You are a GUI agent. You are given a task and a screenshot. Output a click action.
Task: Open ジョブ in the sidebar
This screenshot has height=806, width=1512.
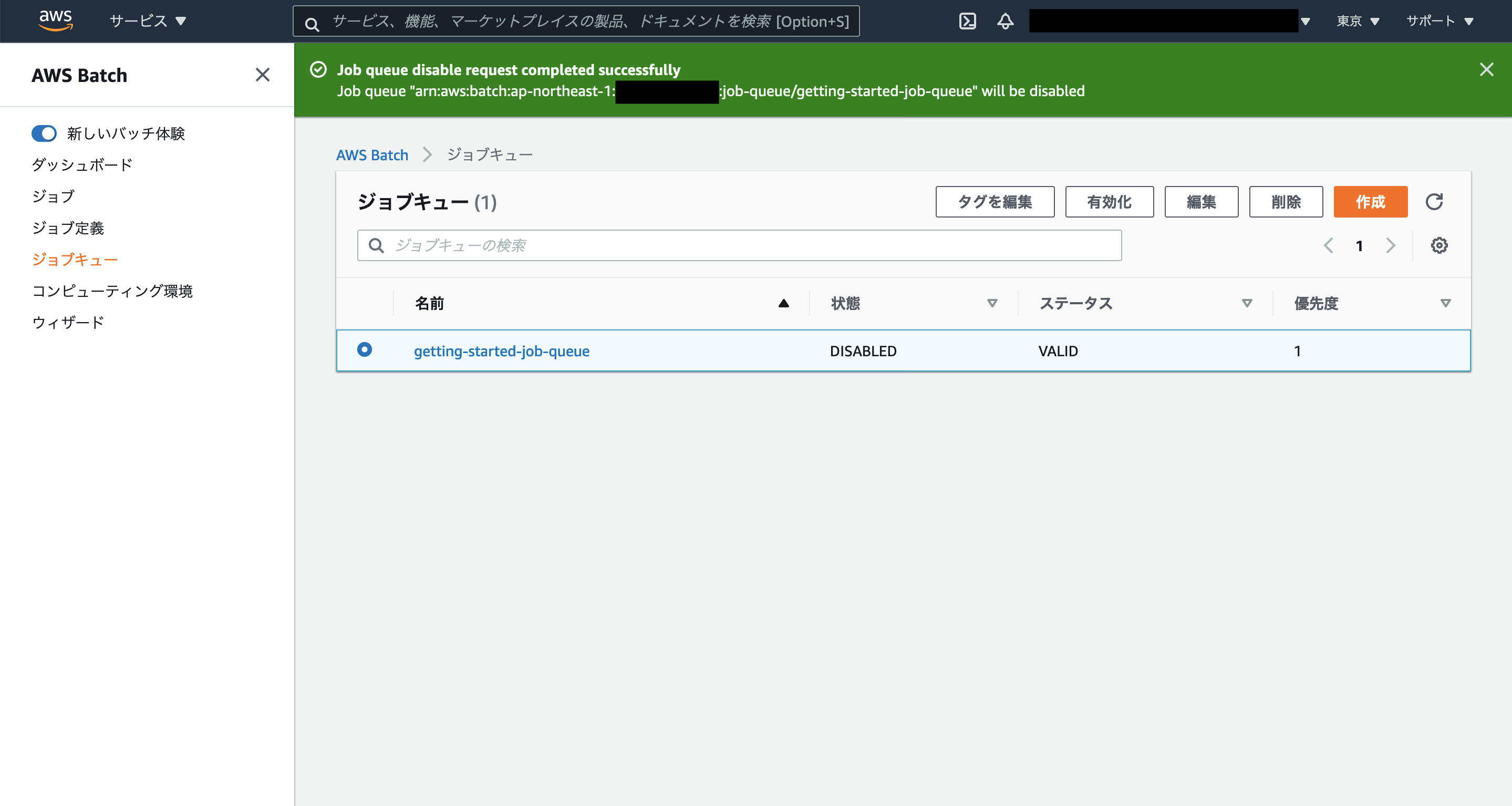(x=54, y=197)
